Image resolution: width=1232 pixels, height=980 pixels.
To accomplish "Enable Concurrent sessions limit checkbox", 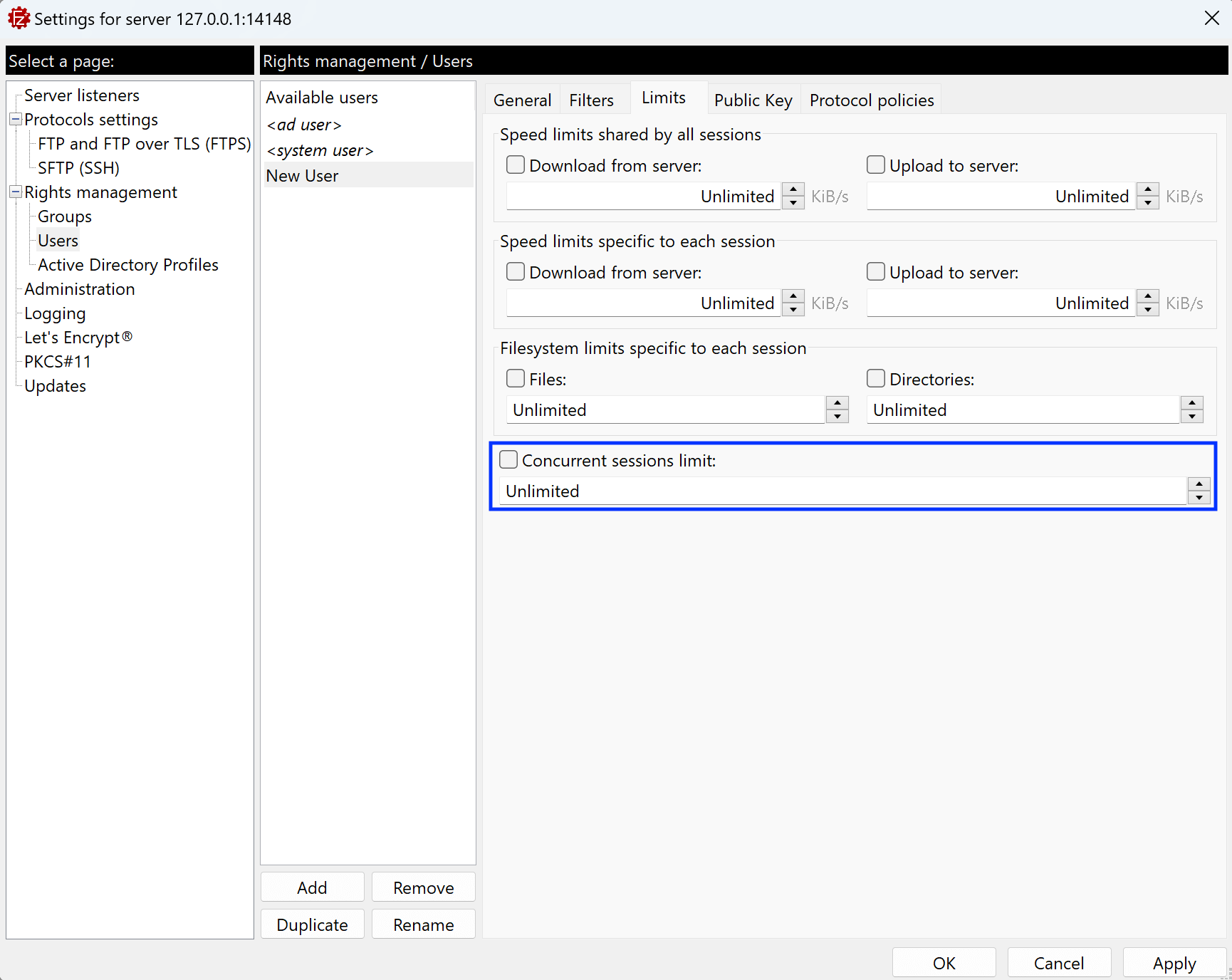I will click(x=508, y=460).
